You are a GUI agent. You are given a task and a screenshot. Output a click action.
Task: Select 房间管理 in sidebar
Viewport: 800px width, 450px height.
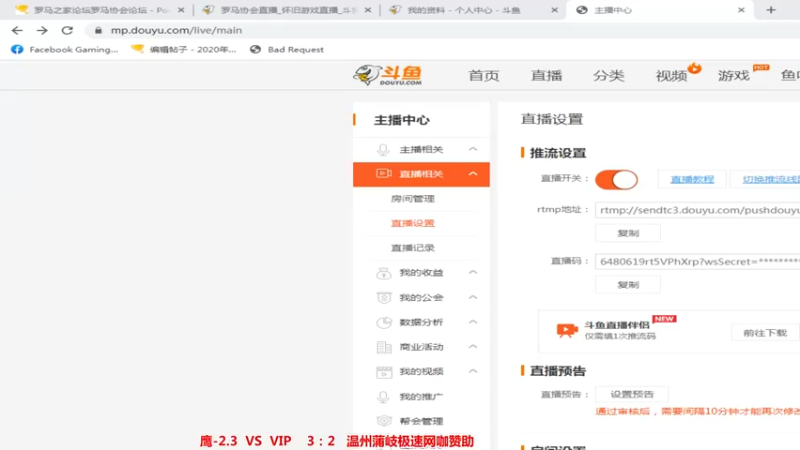412,198
